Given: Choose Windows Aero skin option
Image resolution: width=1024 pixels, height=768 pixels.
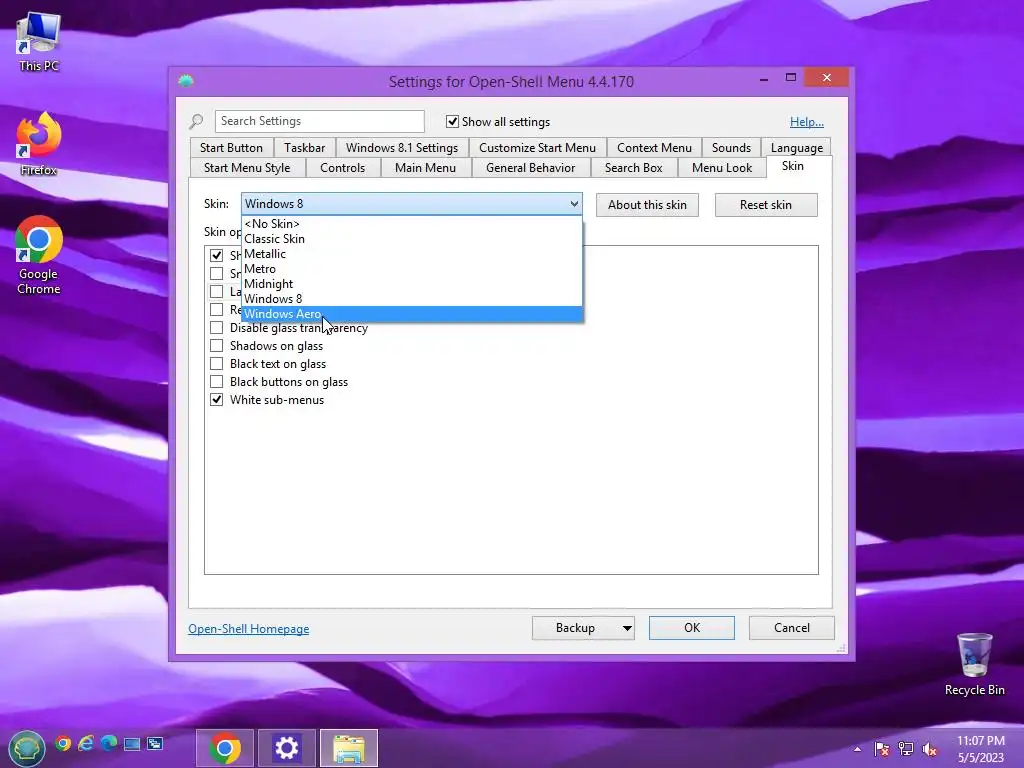Looking at the screenshot, I should click(412, 314).
